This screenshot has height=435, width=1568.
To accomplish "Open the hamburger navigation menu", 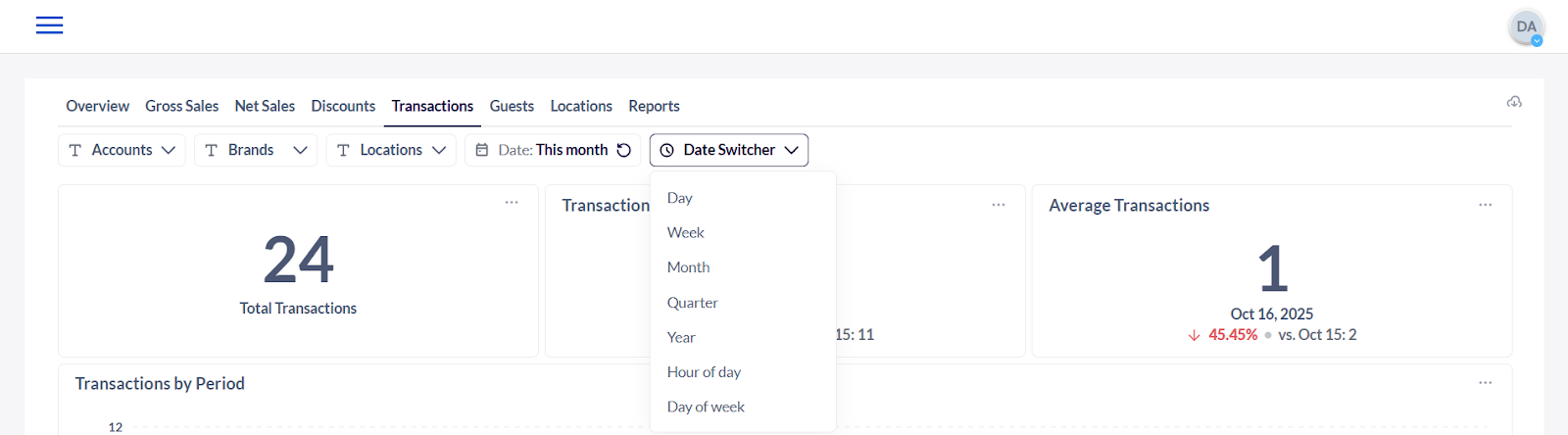I will pos(49,25).
